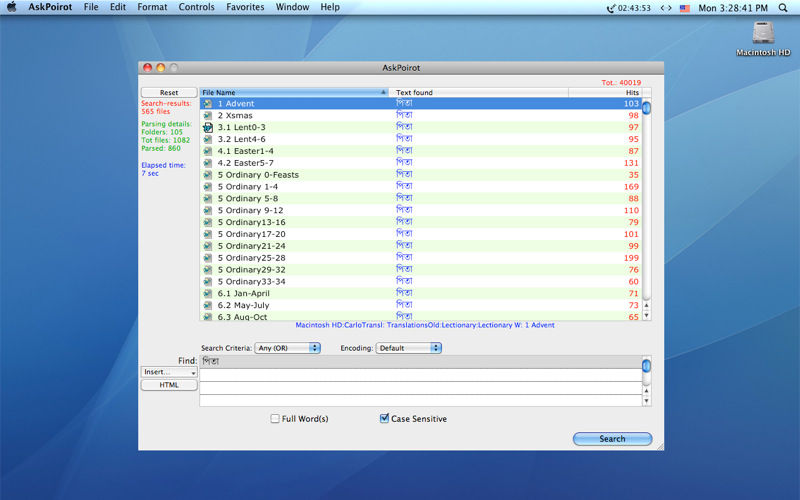Click the file icon beside 2 Xsmas

[x=208, y=115]
